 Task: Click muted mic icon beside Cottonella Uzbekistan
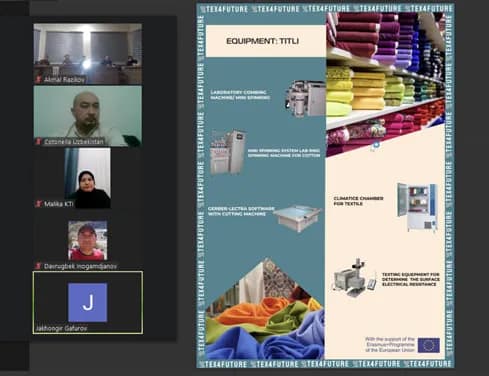coord(38,142)
